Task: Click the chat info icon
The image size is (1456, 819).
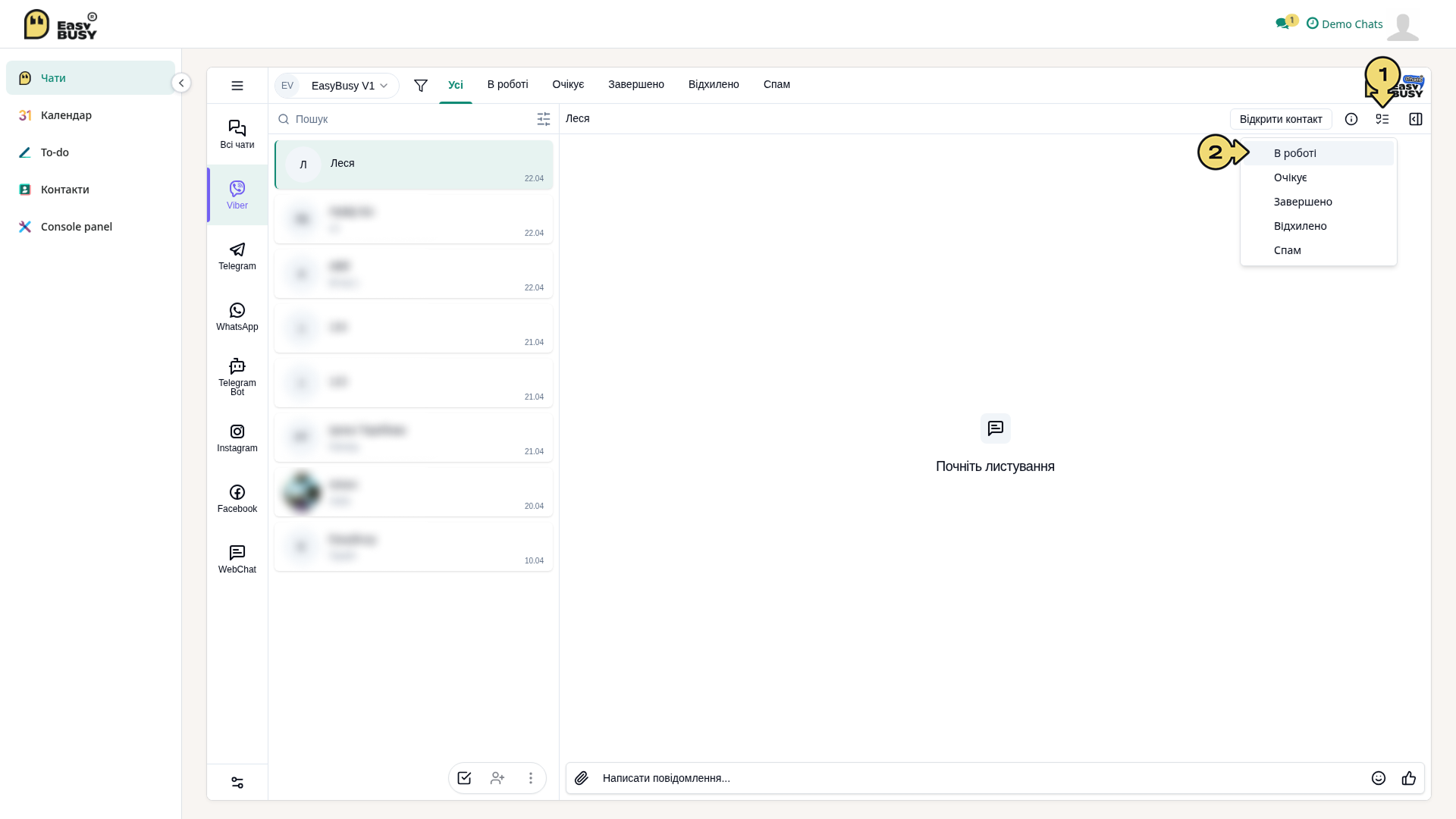Action: click(1351, 119)
